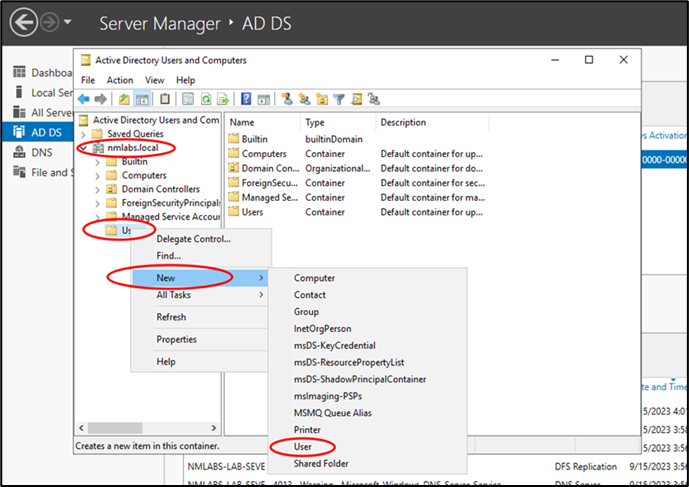This screenshot has width=689, height=487.
Task: Choose Refresh from context menu
Action: click(200, 317)
